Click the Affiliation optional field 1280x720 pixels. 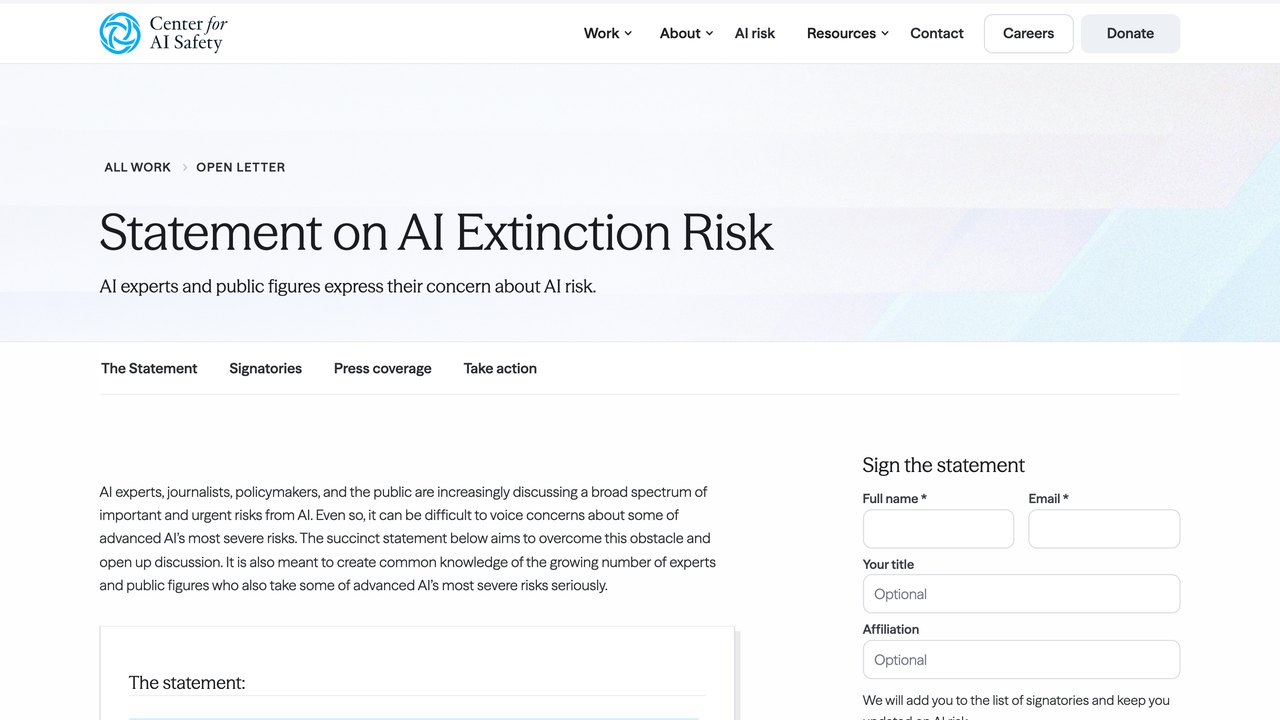click(1021, 660)
